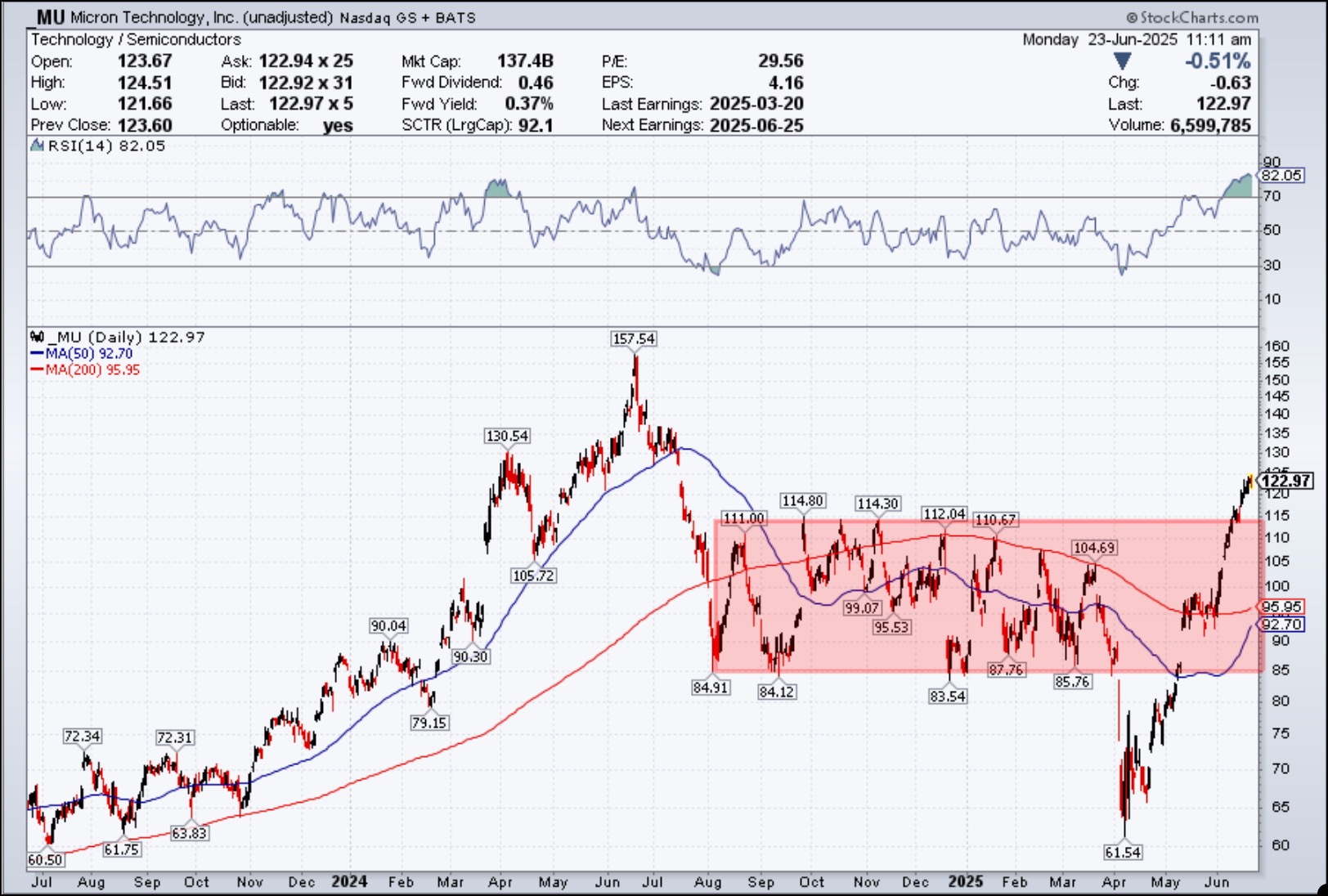1328x896 pixels.
Task: Click the 90.30 price label
Action: (x=470, y=656)
